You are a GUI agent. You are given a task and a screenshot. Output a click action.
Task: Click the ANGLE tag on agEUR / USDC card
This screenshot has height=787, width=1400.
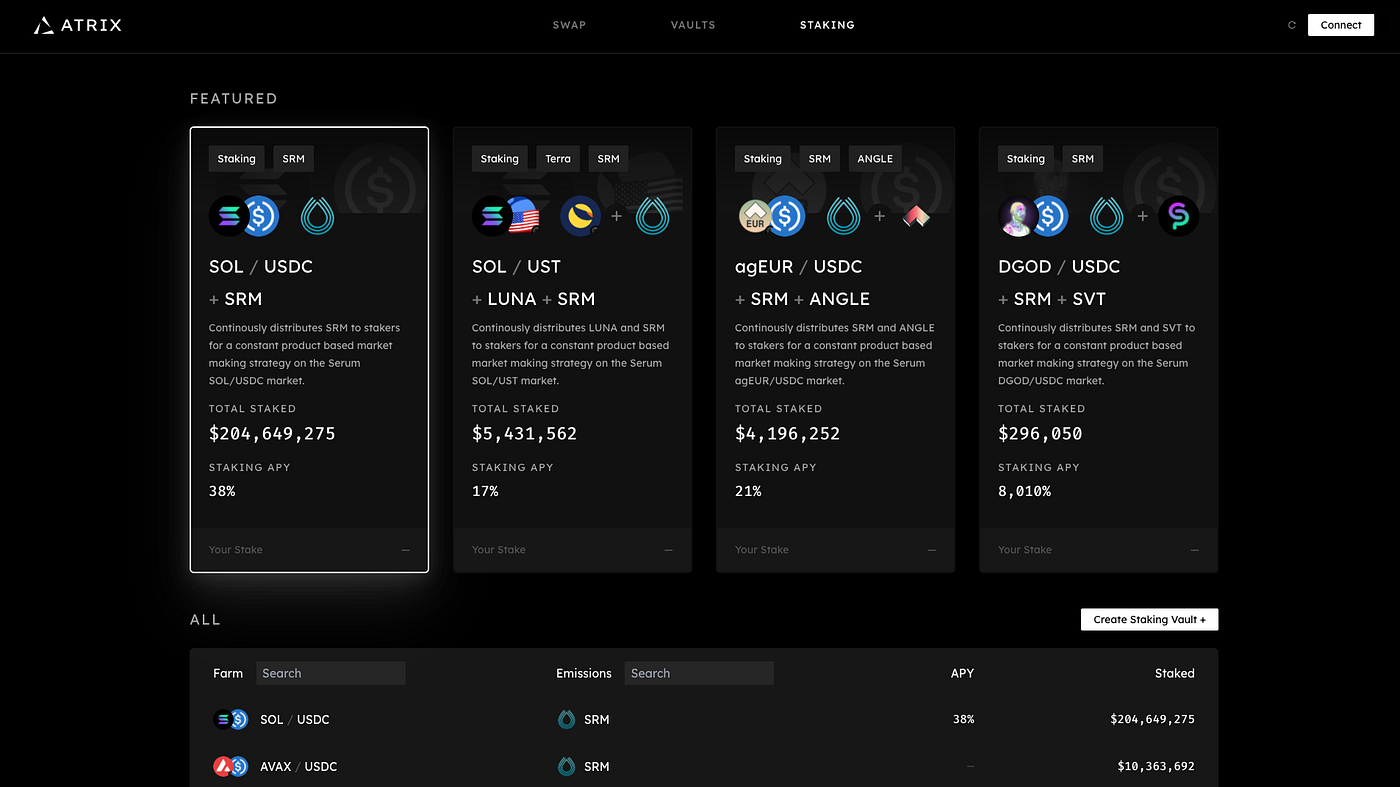875,158
